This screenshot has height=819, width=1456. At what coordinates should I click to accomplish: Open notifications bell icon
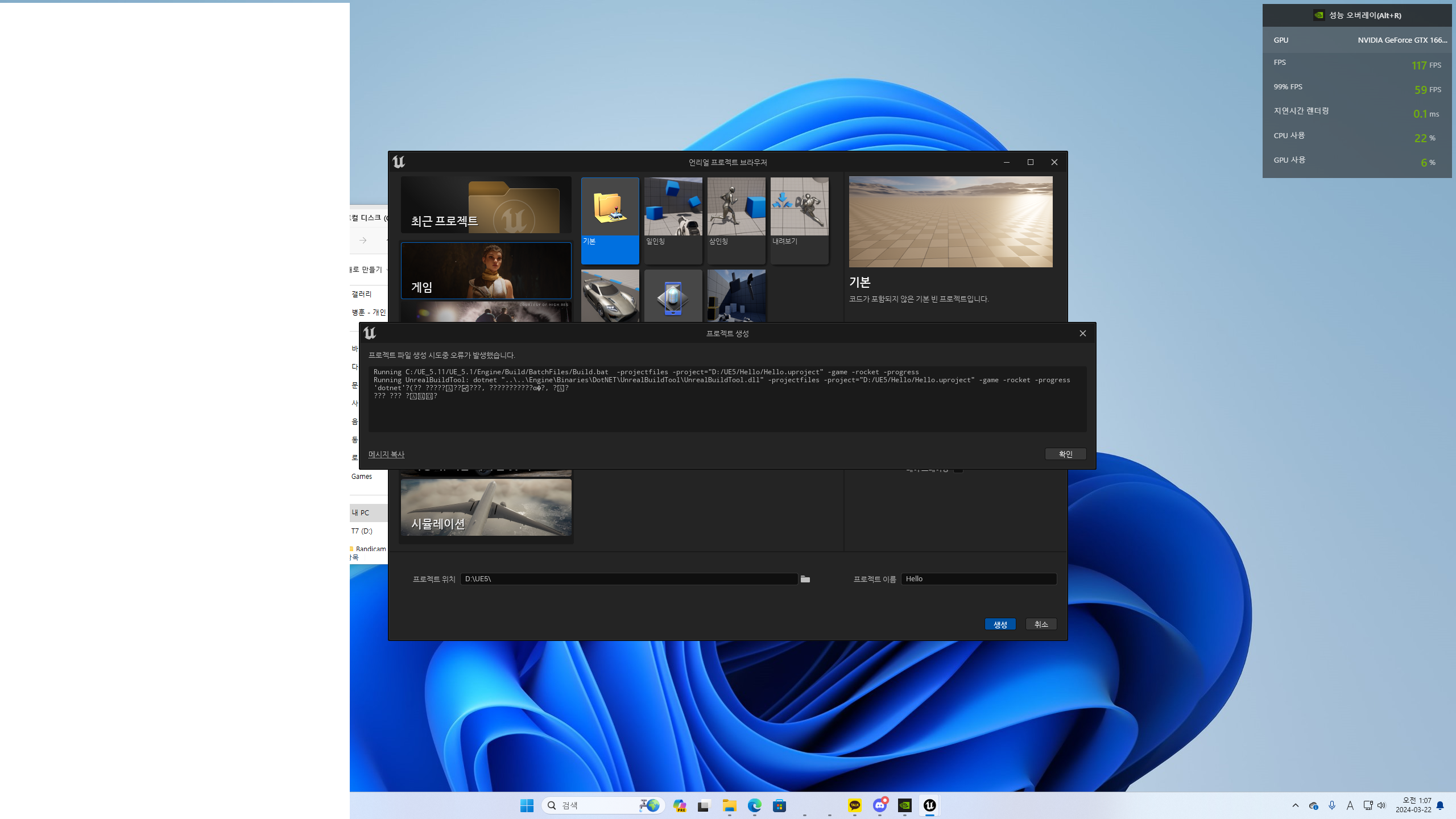(1440, 805)
